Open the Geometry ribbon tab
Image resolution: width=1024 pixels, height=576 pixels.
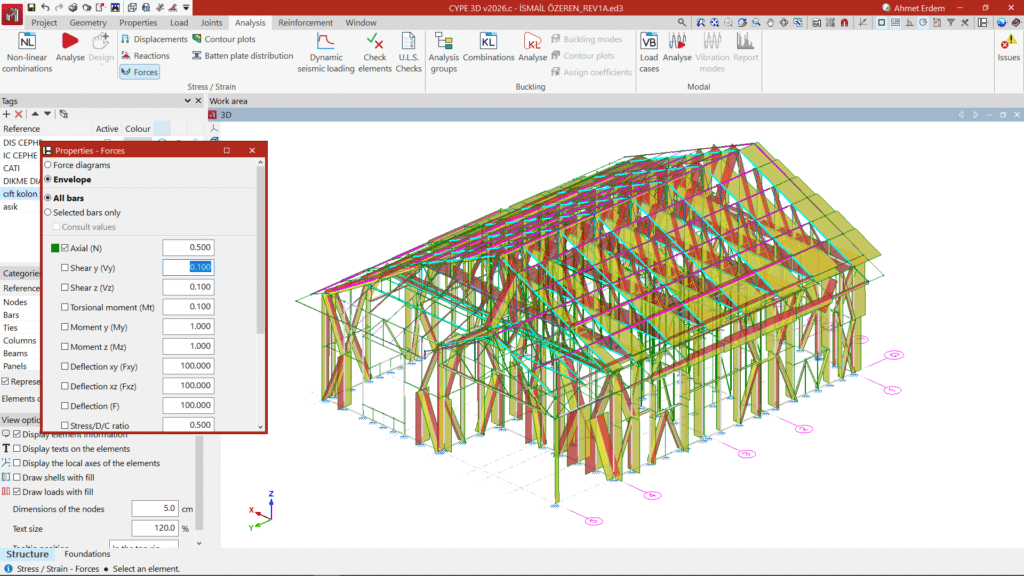(x=88, y=22)
